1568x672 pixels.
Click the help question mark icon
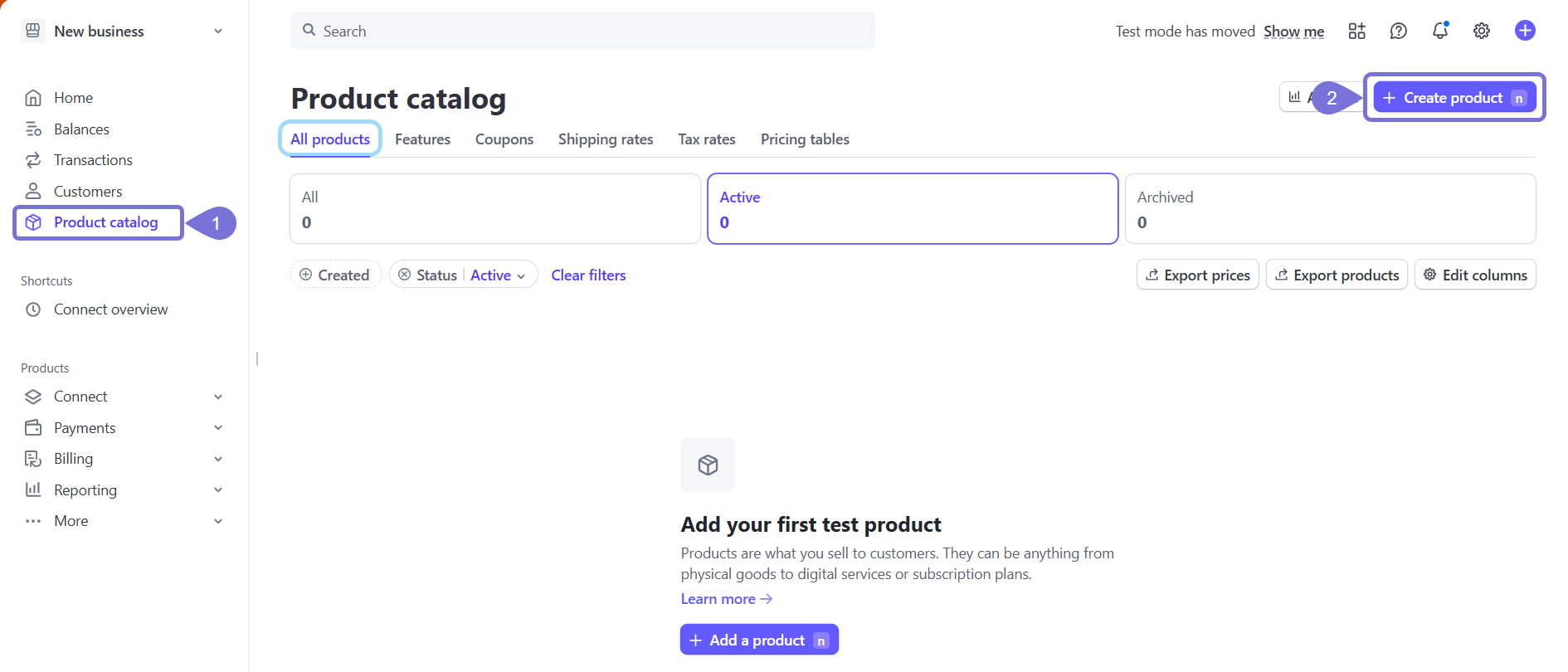click(1398, 31)
